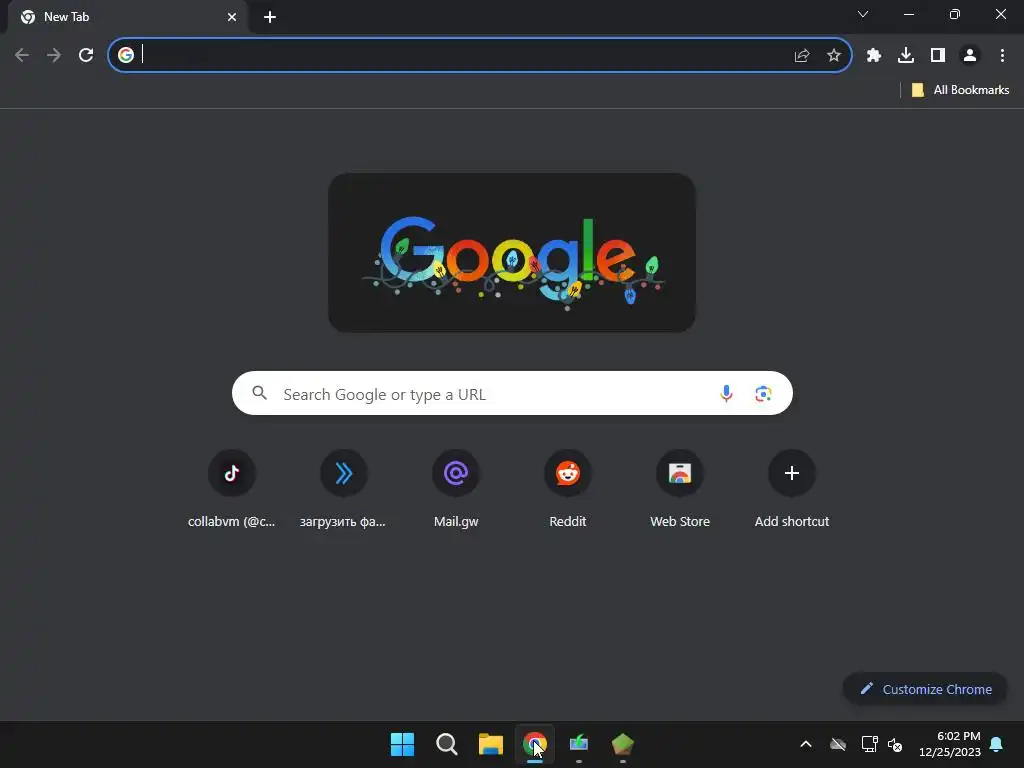Open the notifications bell

[996, 744]
